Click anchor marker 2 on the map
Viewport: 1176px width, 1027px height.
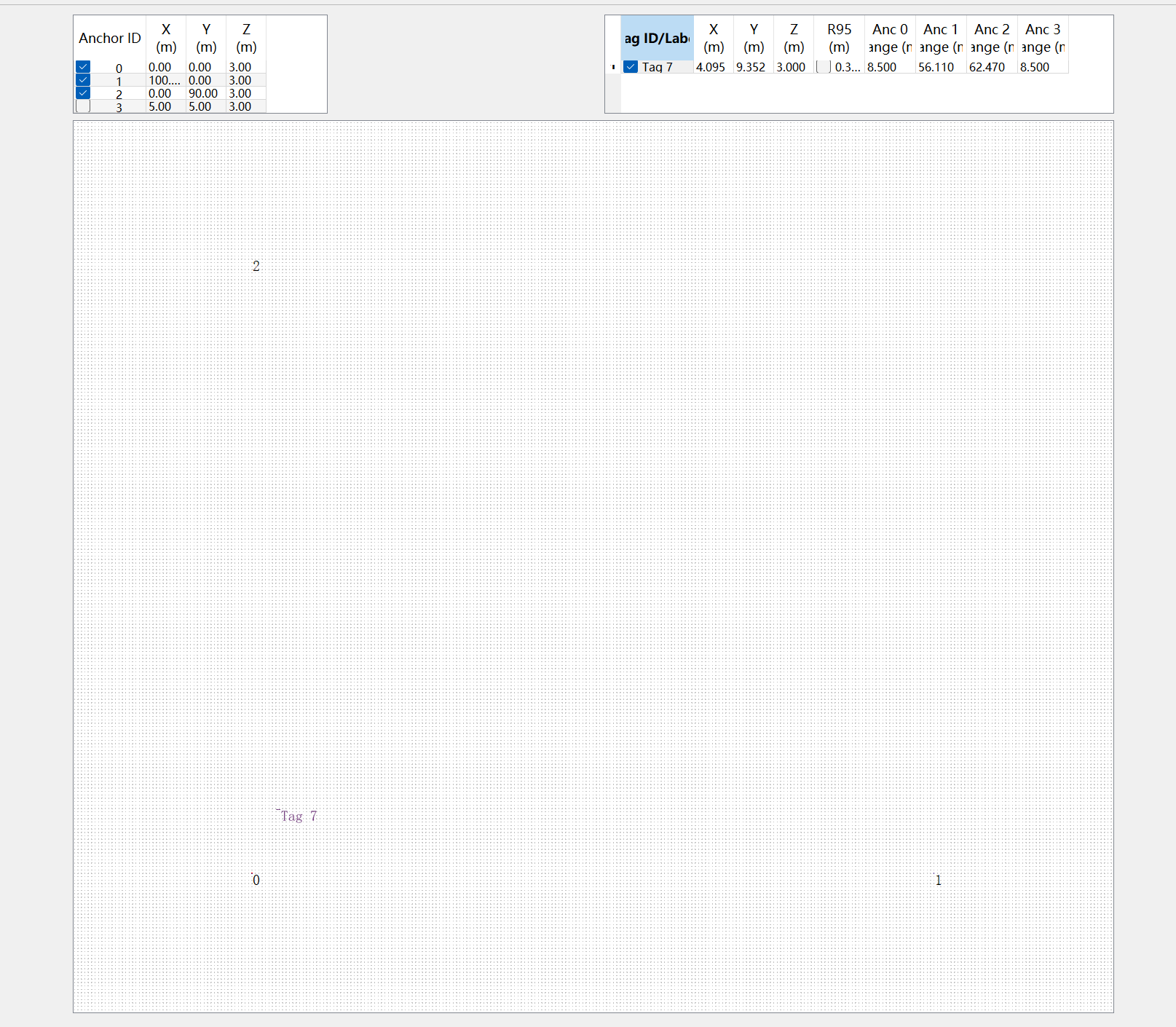[x=256, y=266]
